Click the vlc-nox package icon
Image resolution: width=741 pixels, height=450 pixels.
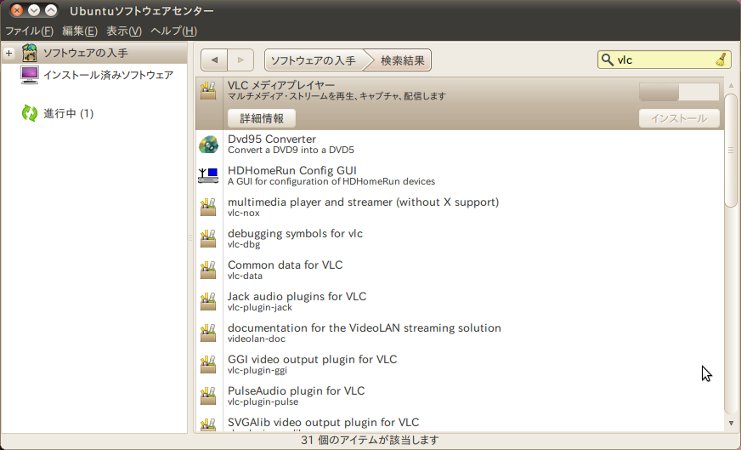click(x=208, y=207)
